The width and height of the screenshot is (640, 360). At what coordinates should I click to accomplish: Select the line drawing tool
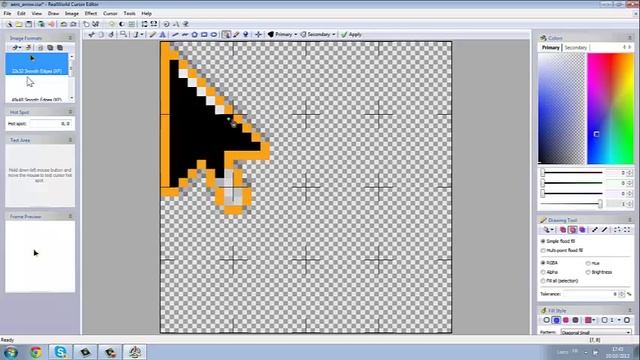(175, 35)
